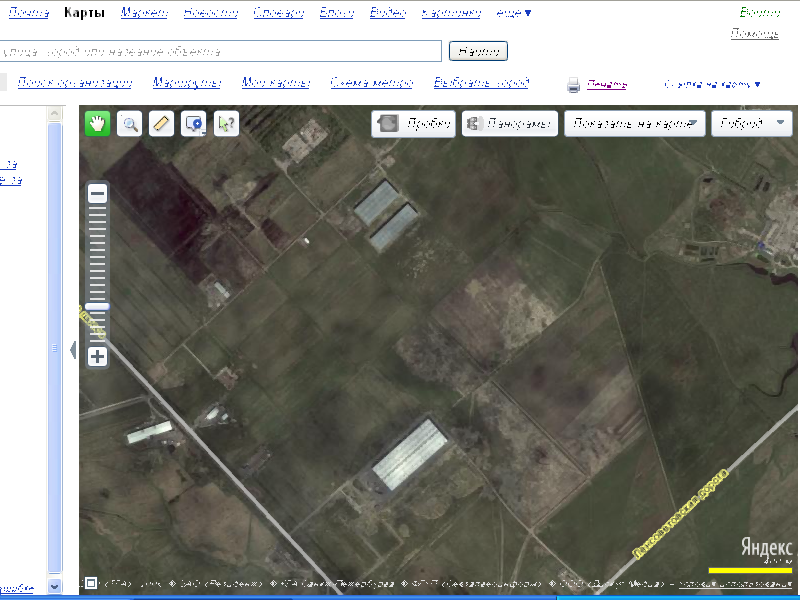This screenshot has width=800, height=600.
Task: Activate the 'What's here' info cursor tool
Action: pyautogui.click(x=226, y=123)
